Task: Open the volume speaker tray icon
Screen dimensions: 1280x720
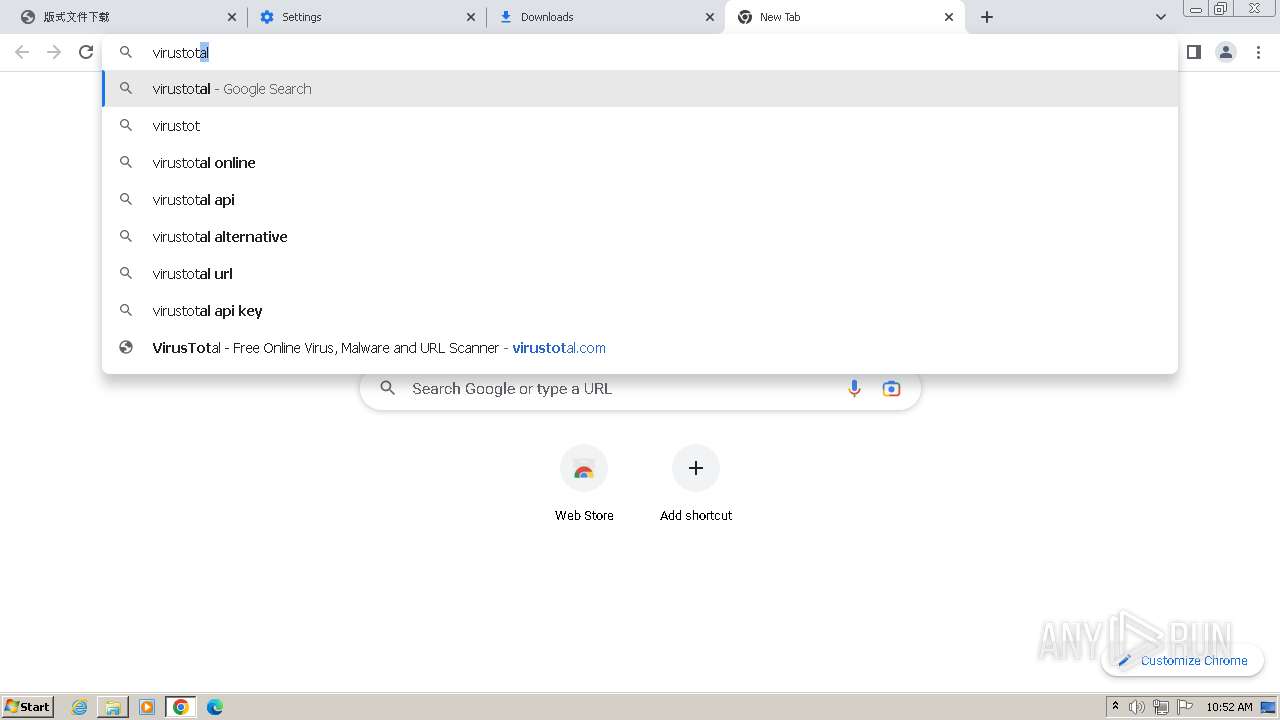Action: pyautogui.click(x=1137, y=707)
